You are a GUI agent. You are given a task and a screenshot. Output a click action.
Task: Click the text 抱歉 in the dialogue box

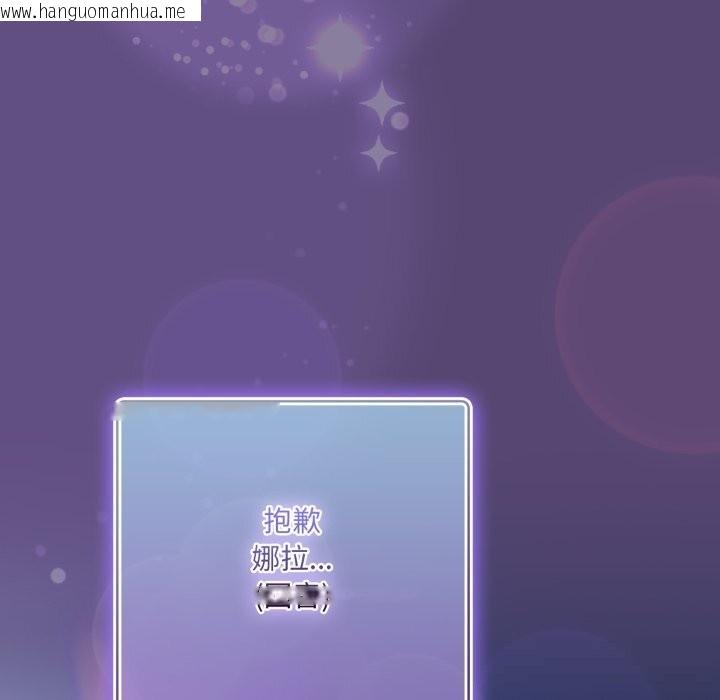(x=293, y=521)
